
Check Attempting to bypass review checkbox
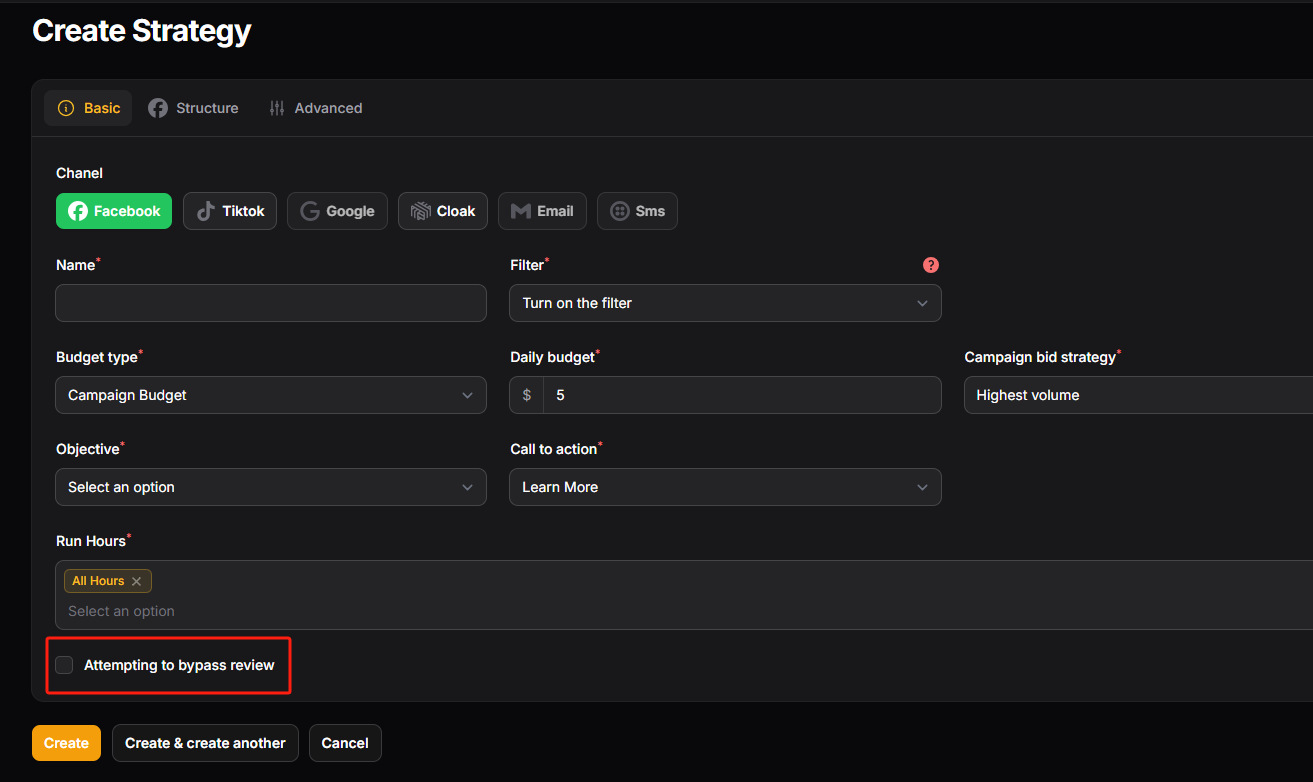(64, 665)
